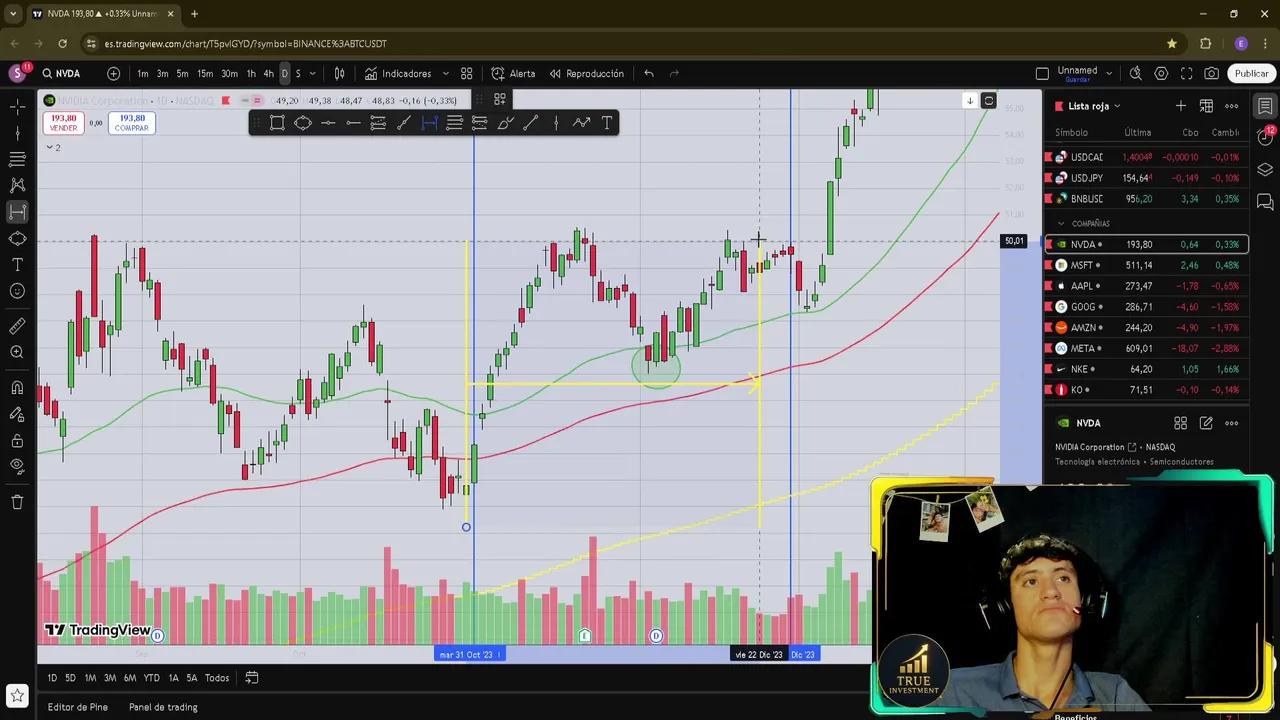Image resolution: width=1280 pixels, height=720 pixels.
Task: Select the 4h timeframe
Action: click(268, 73)
